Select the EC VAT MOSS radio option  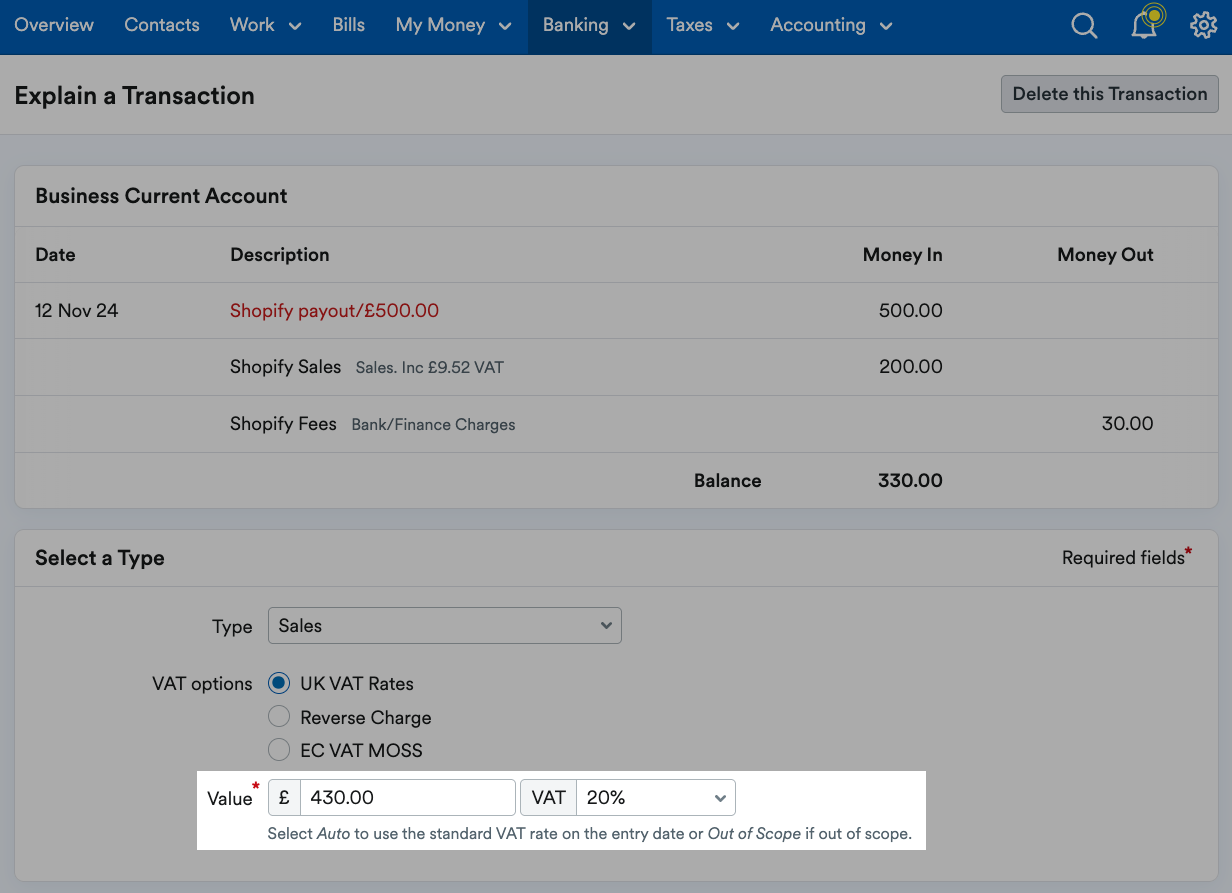279,750
